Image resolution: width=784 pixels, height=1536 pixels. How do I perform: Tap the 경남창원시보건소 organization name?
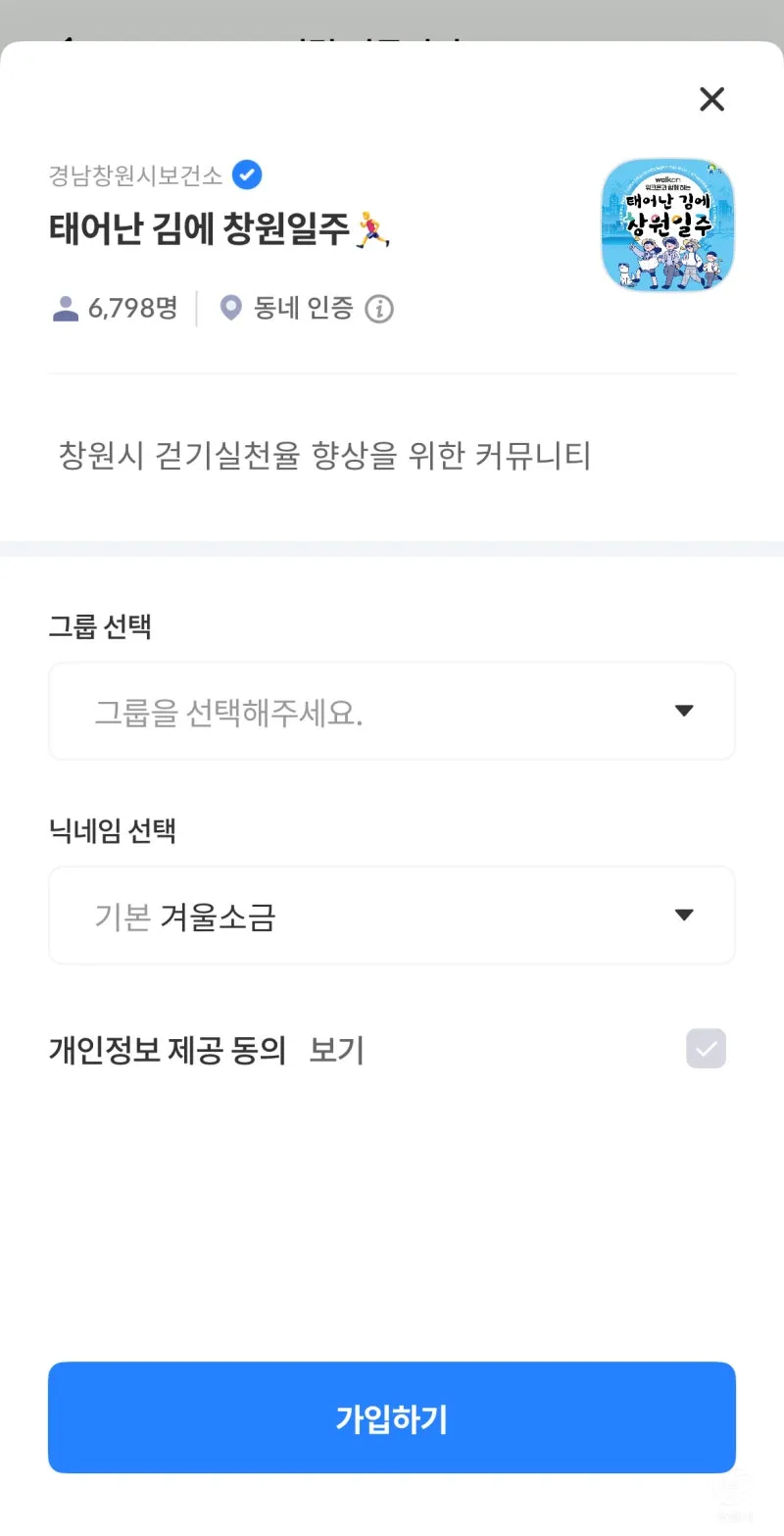136,176
